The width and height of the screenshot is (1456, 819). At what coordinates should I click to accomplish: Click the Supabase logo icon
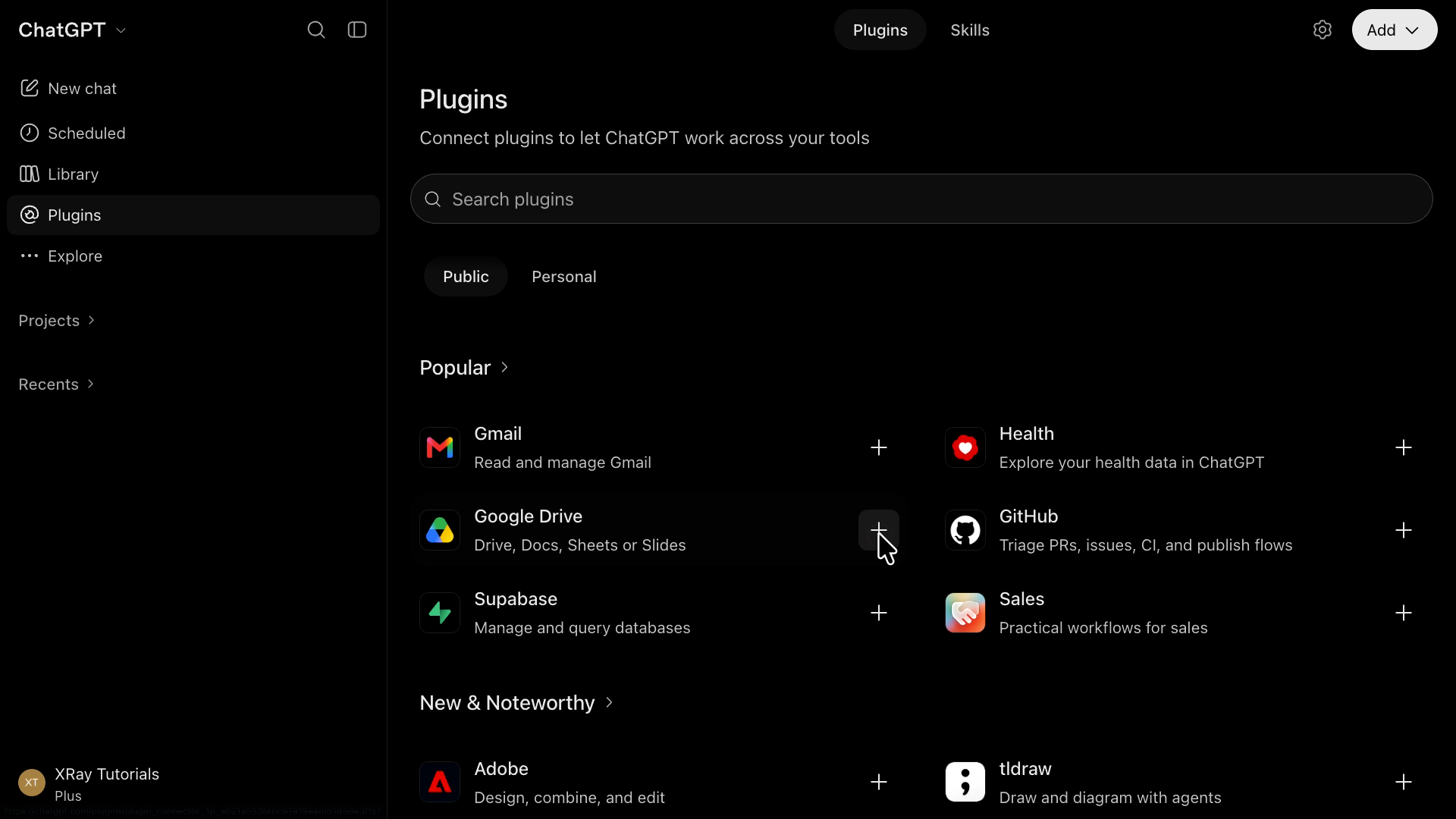440,613
